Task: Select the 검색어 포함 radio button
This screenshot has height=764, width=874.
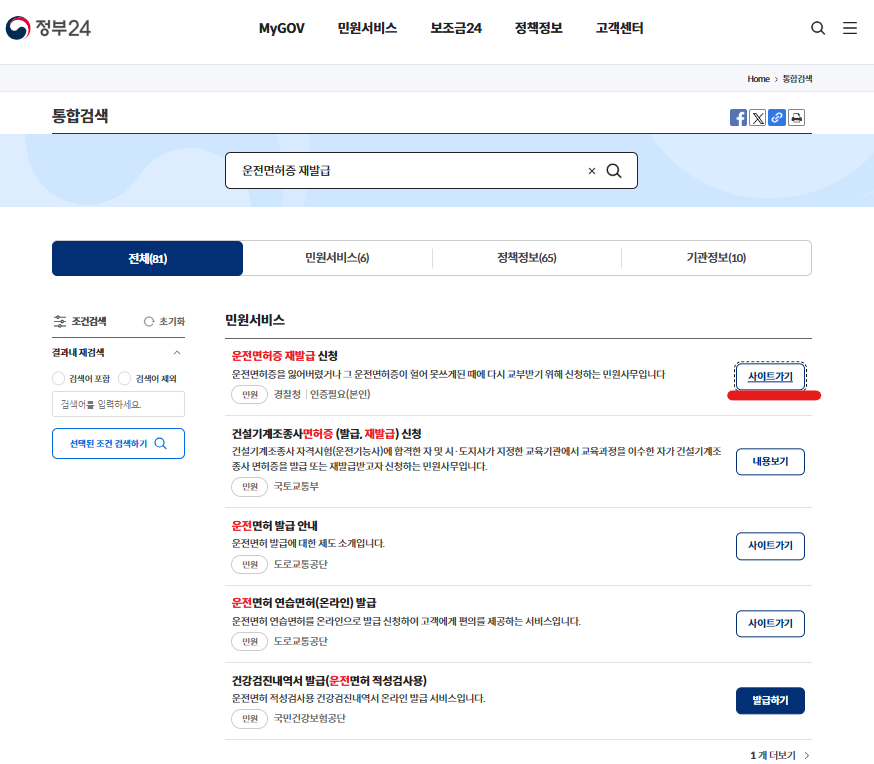Action: pyautogui.click(x=58, y=378)
